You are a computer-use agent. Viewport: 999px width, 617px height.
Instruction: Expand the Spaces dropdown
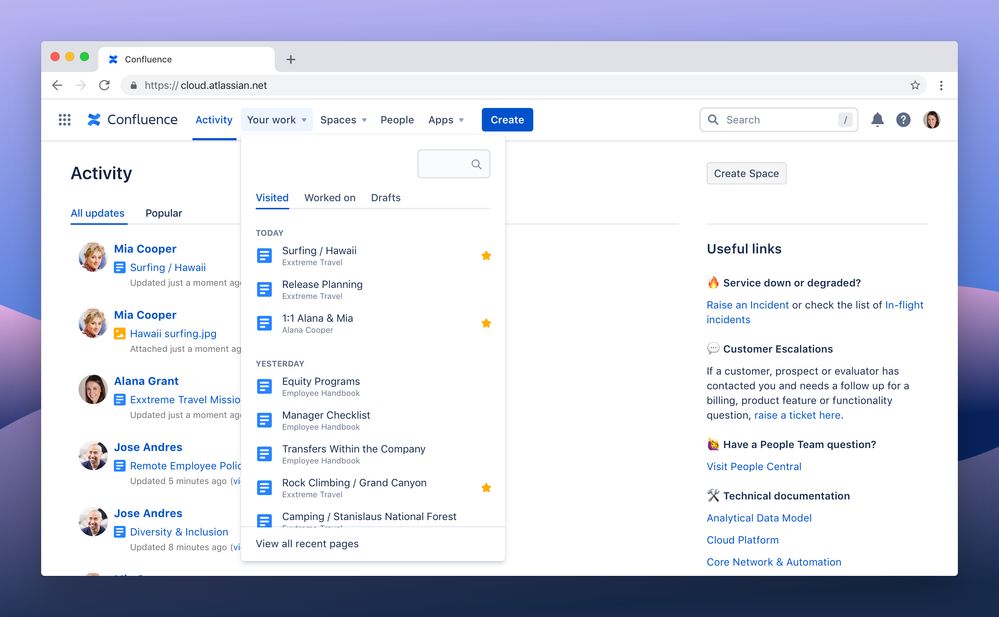343,120
